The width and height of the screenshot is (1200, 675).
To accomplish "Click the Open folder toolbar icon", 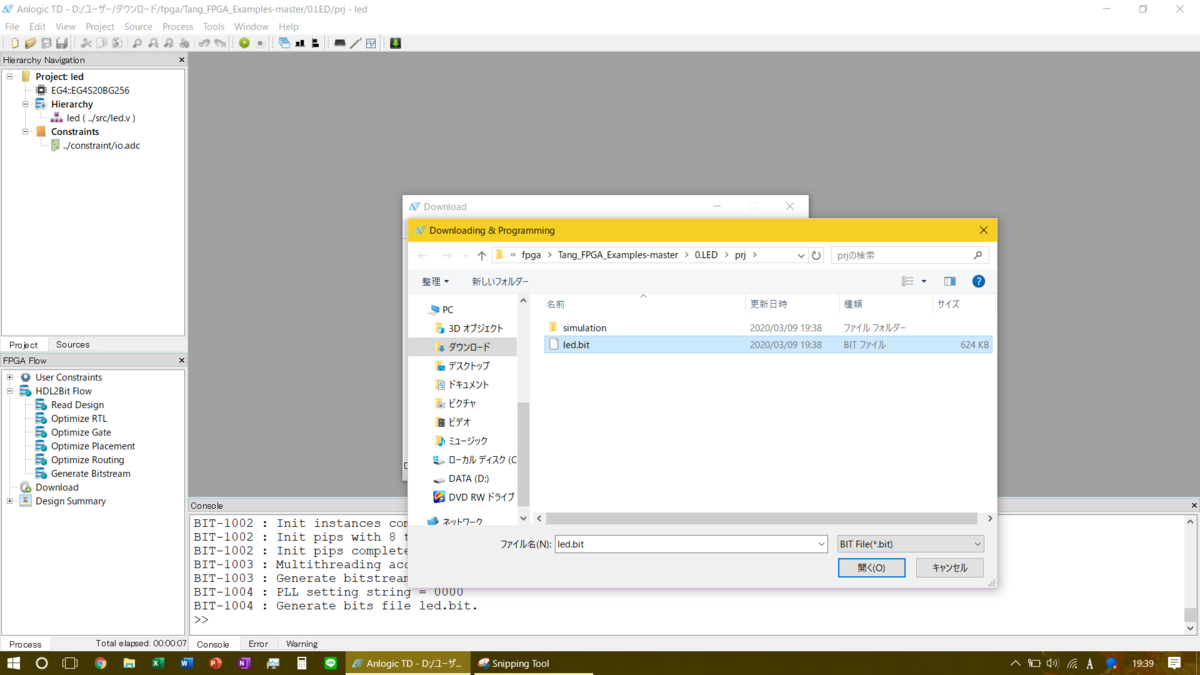I will [x=31, y=43].
